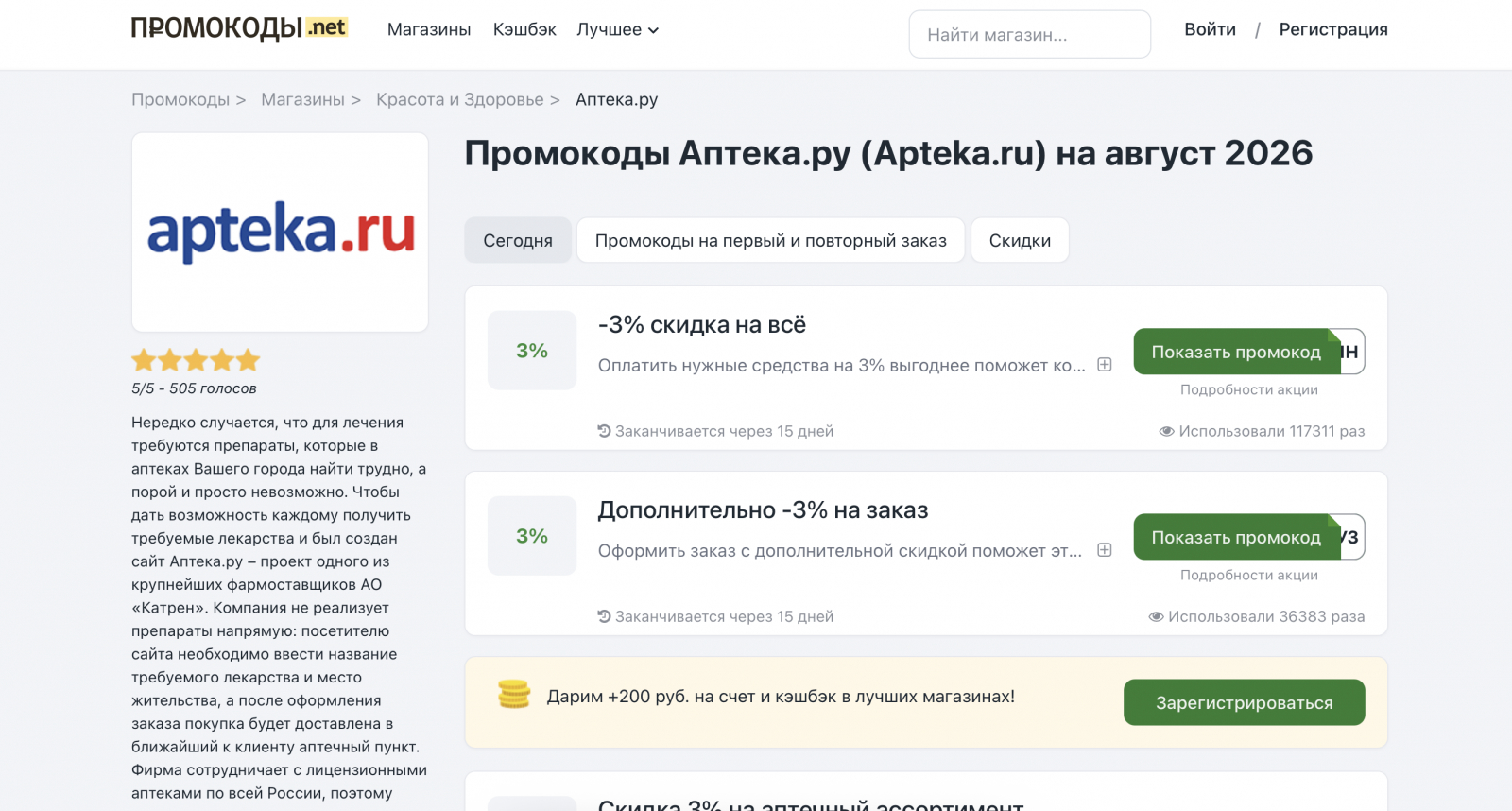
Task: Open the Промокоды.net logo homepage
Action: 239,28
